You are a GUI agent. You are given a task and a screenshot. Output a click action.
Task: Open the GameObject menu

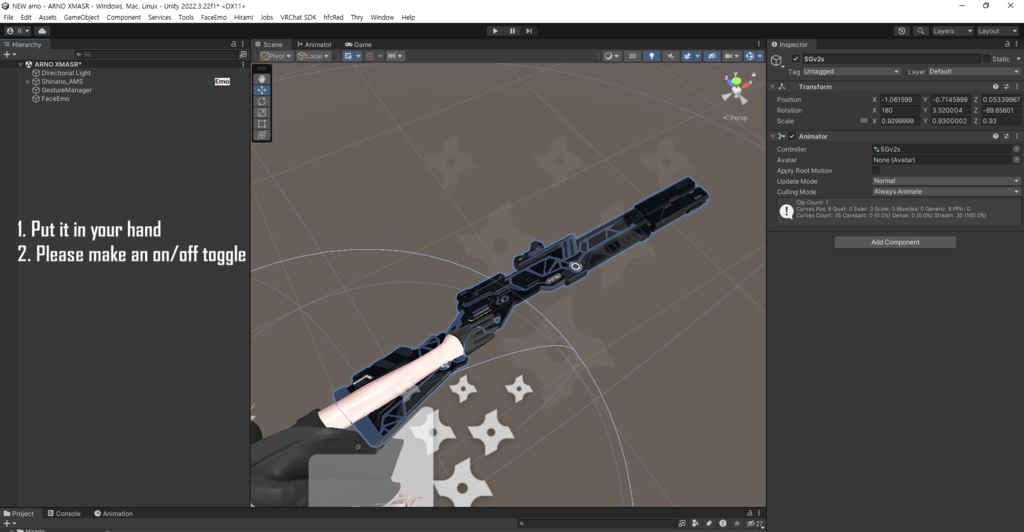pos(82,18)
